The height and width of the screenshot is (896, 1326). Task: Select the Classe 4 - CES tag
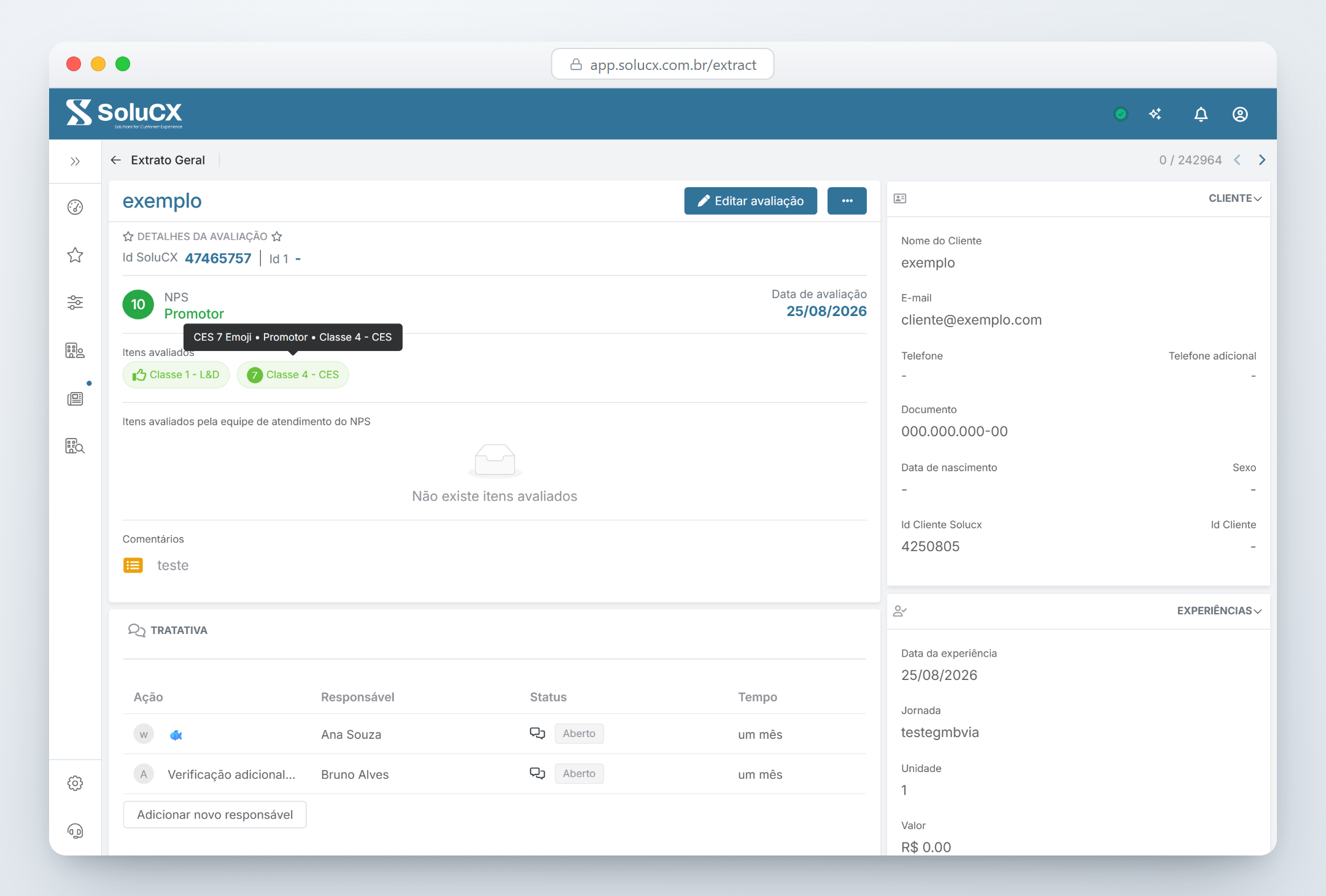coord(293,375)
